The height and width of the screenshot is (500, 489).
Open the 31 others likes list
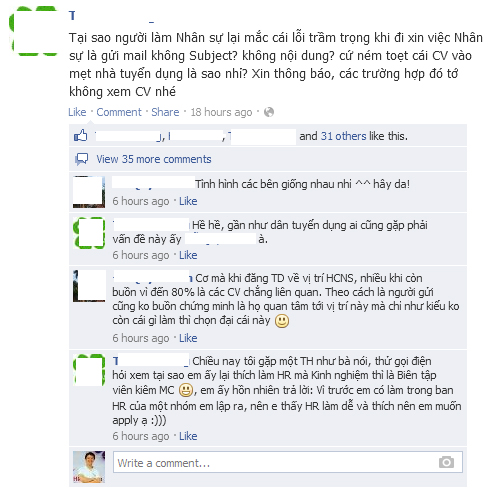tap(343, 136)
